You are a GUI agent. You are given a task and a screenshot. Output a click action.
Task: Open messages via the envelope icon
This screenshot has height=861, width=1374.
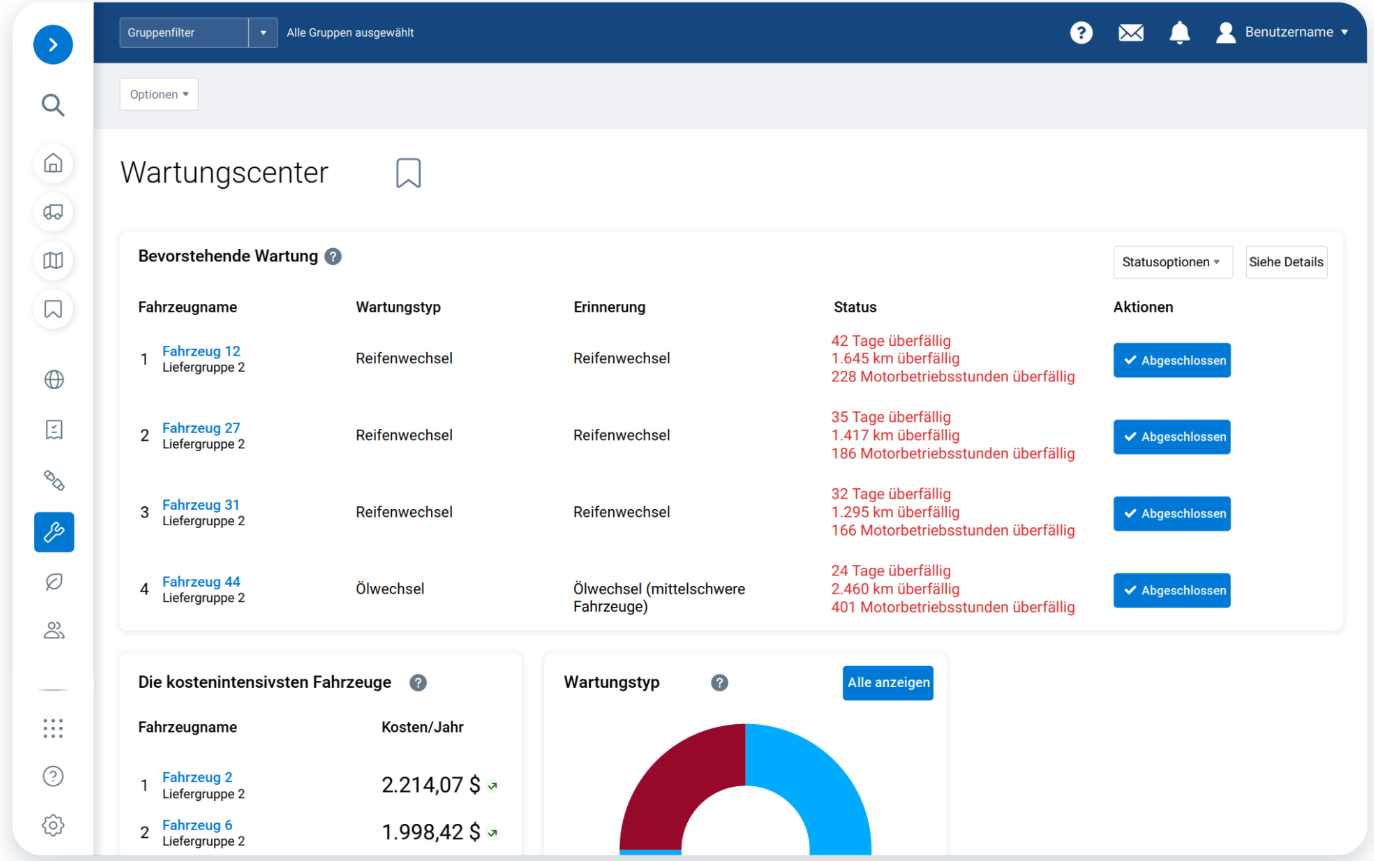[1130, 32]
